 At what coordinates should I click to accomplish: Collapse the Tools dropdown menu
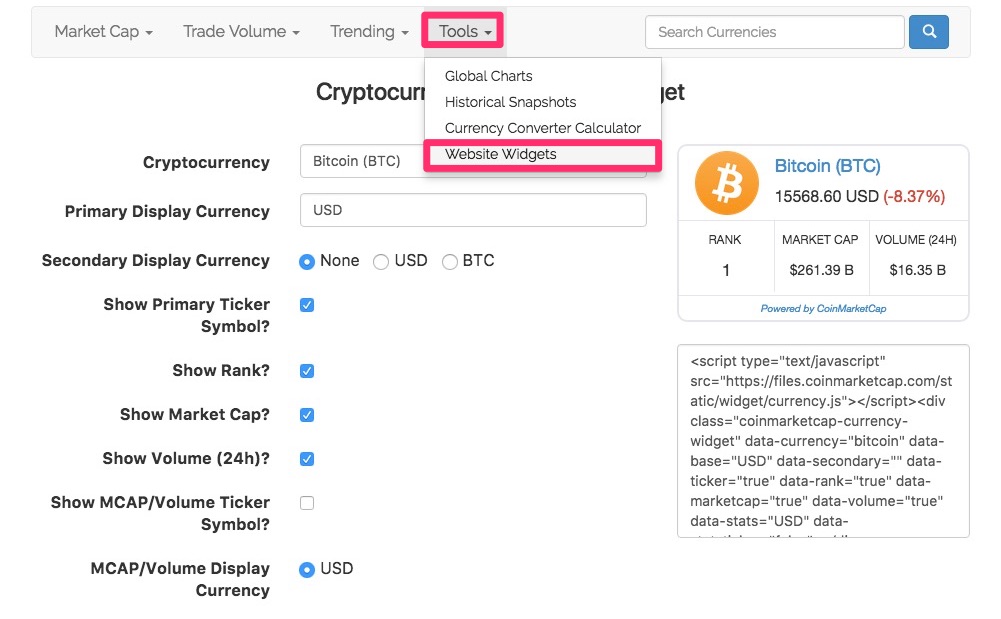465,31
